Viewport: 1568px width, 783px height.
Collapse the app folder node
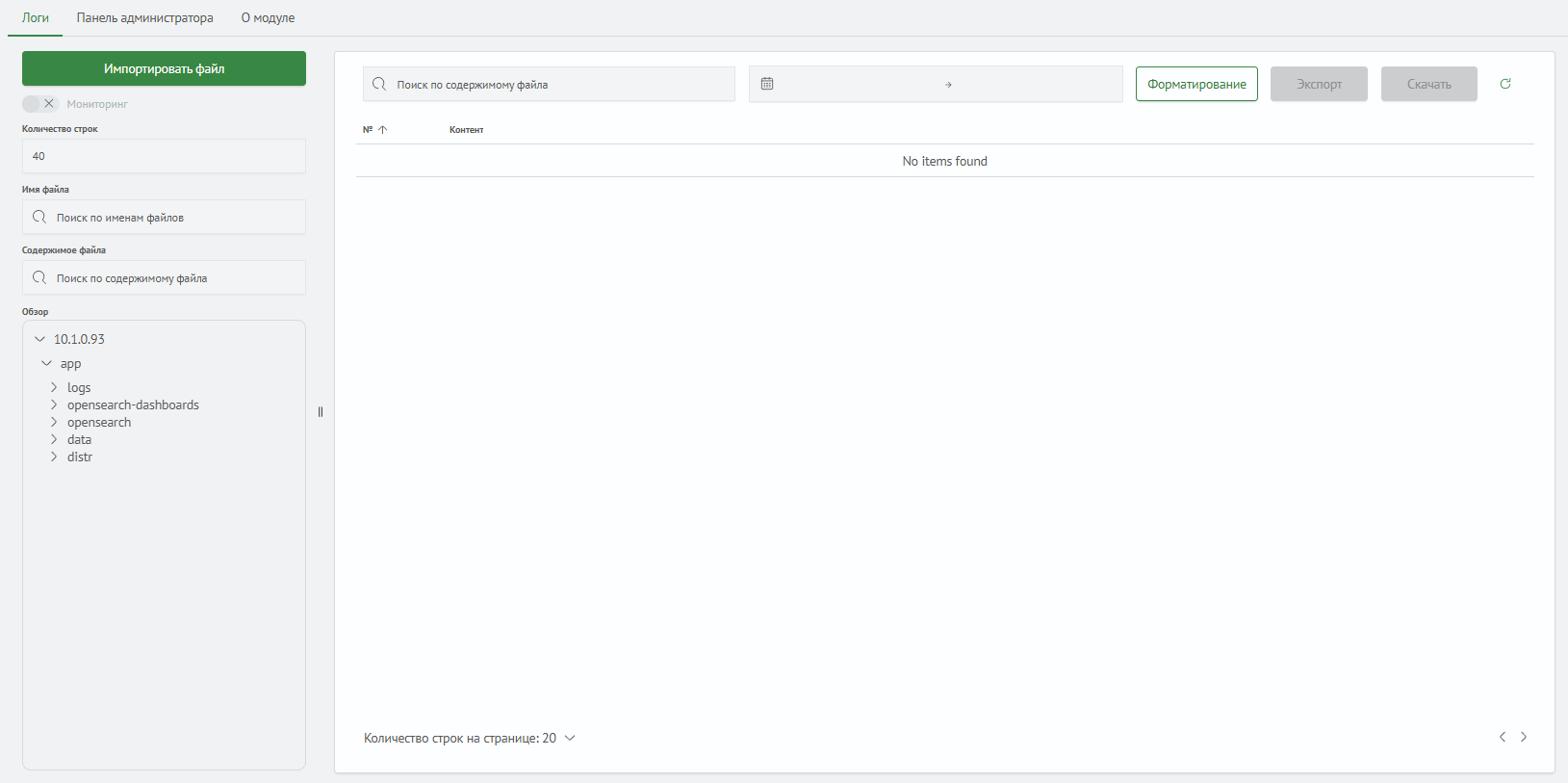click(46, 363)
